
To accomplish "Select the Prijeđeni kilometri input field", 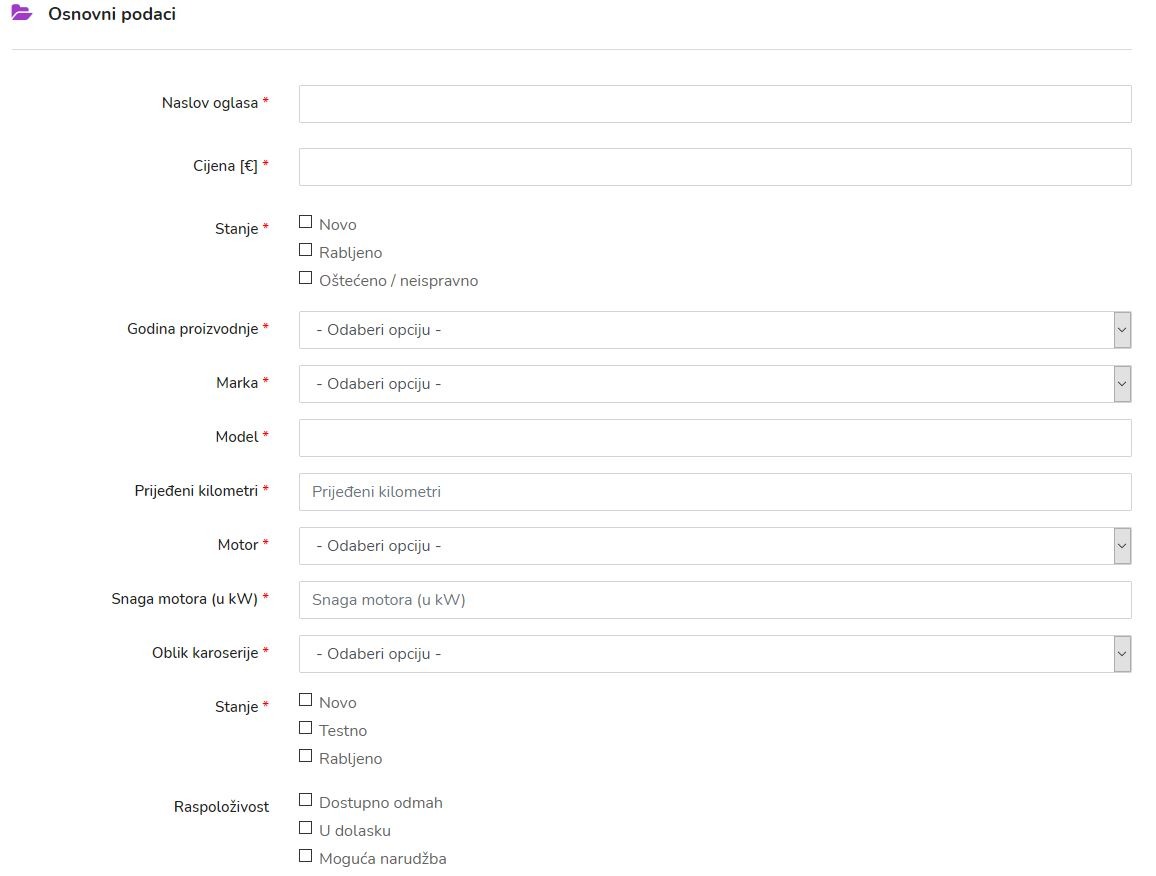I will [714, 492].
